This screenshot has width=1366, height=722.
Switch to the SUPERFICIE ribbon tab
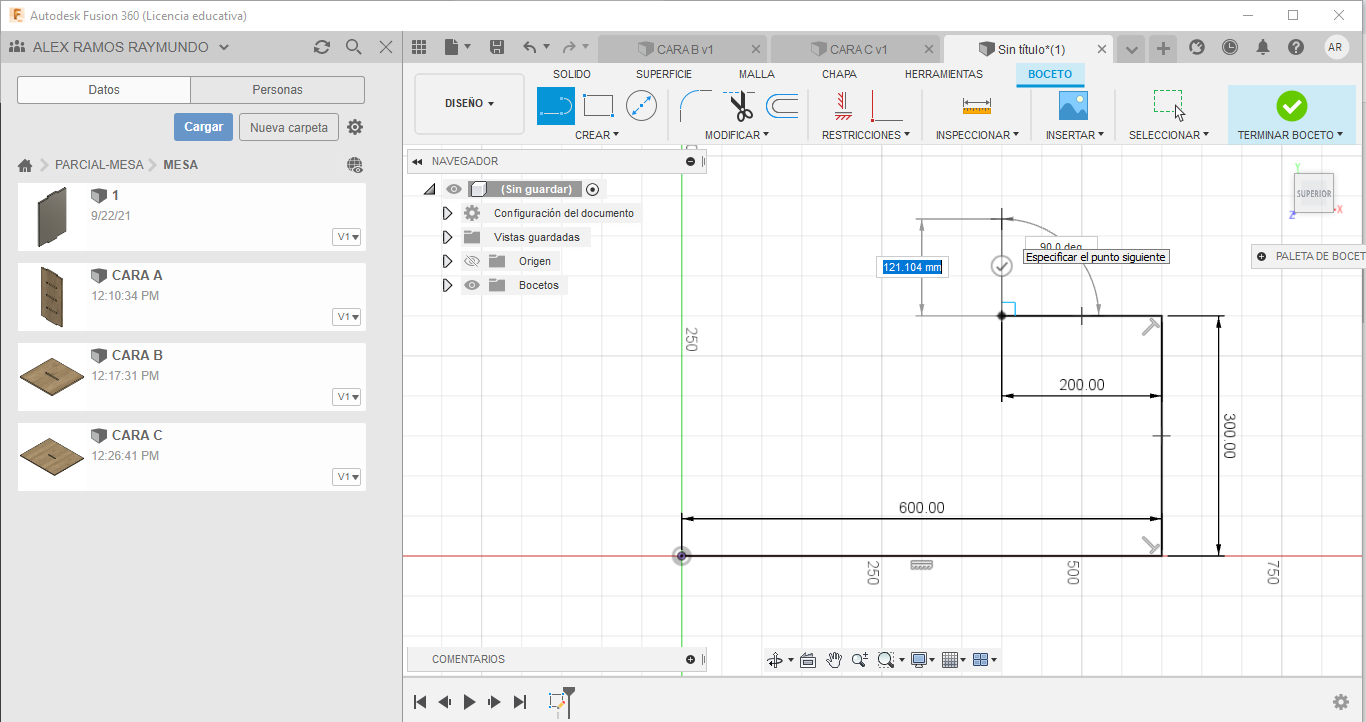(663, 74)
